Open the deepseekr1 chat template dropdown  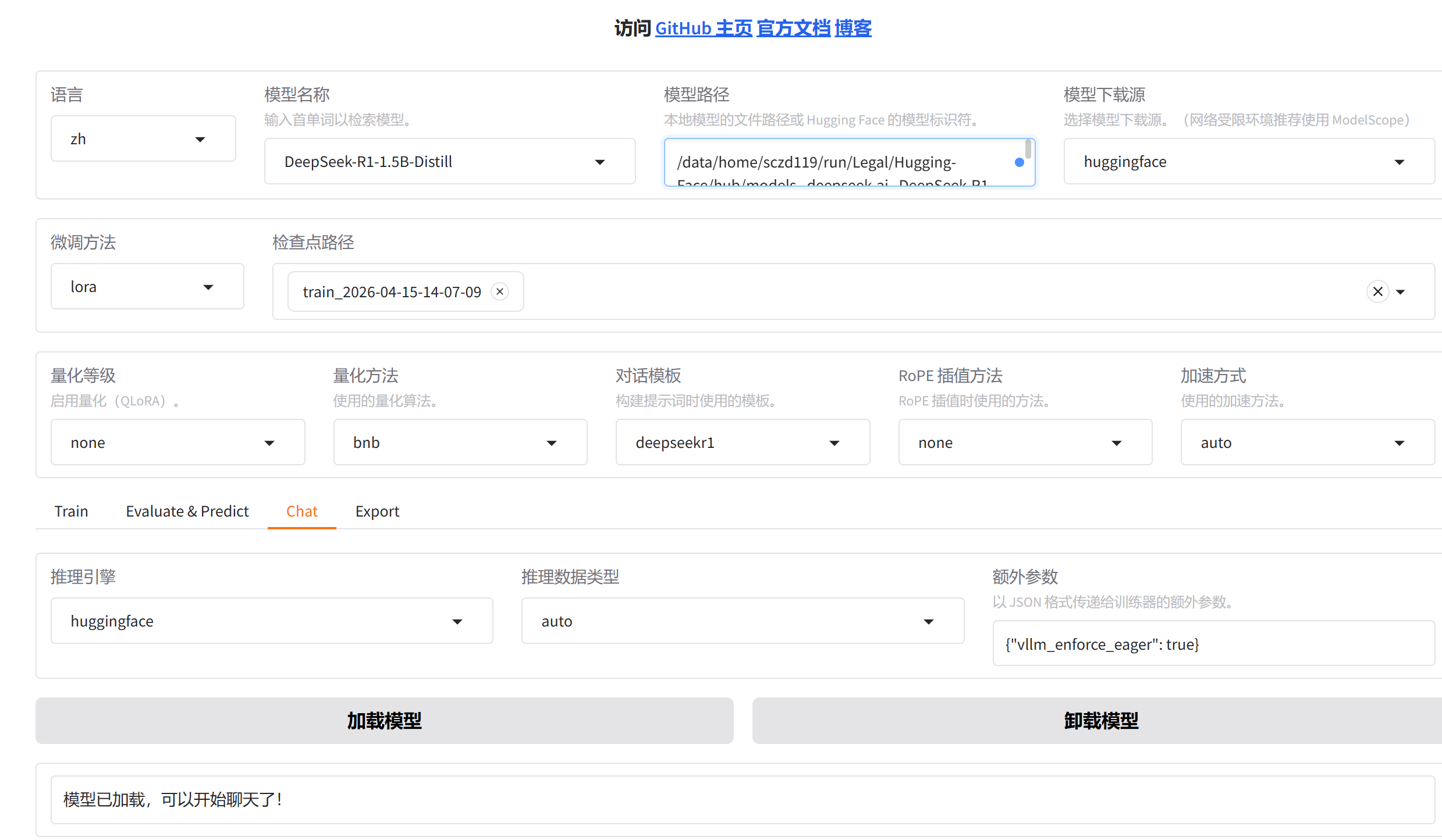(742, 443)
